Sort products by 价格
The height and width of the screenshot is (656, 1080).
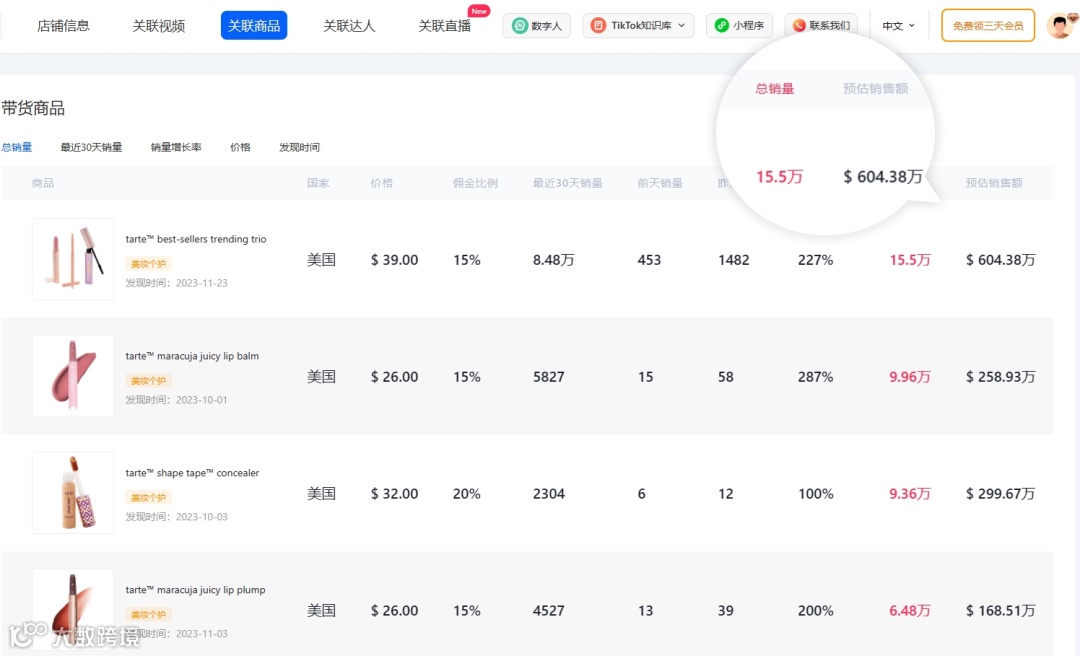point(240,146)
